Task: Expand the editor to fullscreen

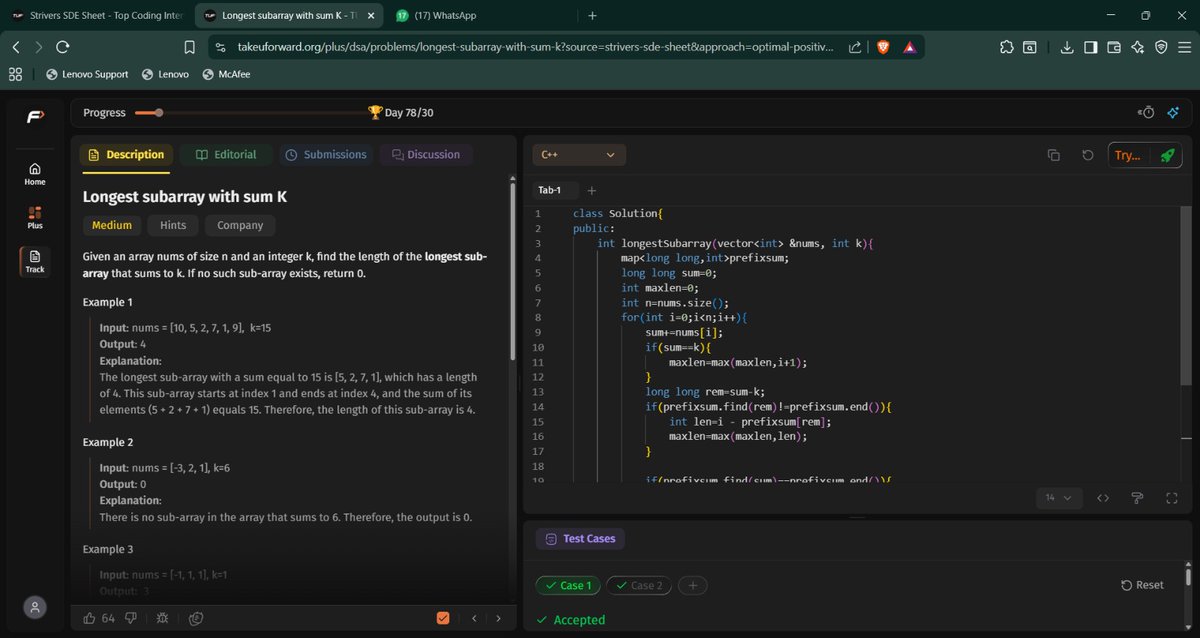Action: 1171,498
